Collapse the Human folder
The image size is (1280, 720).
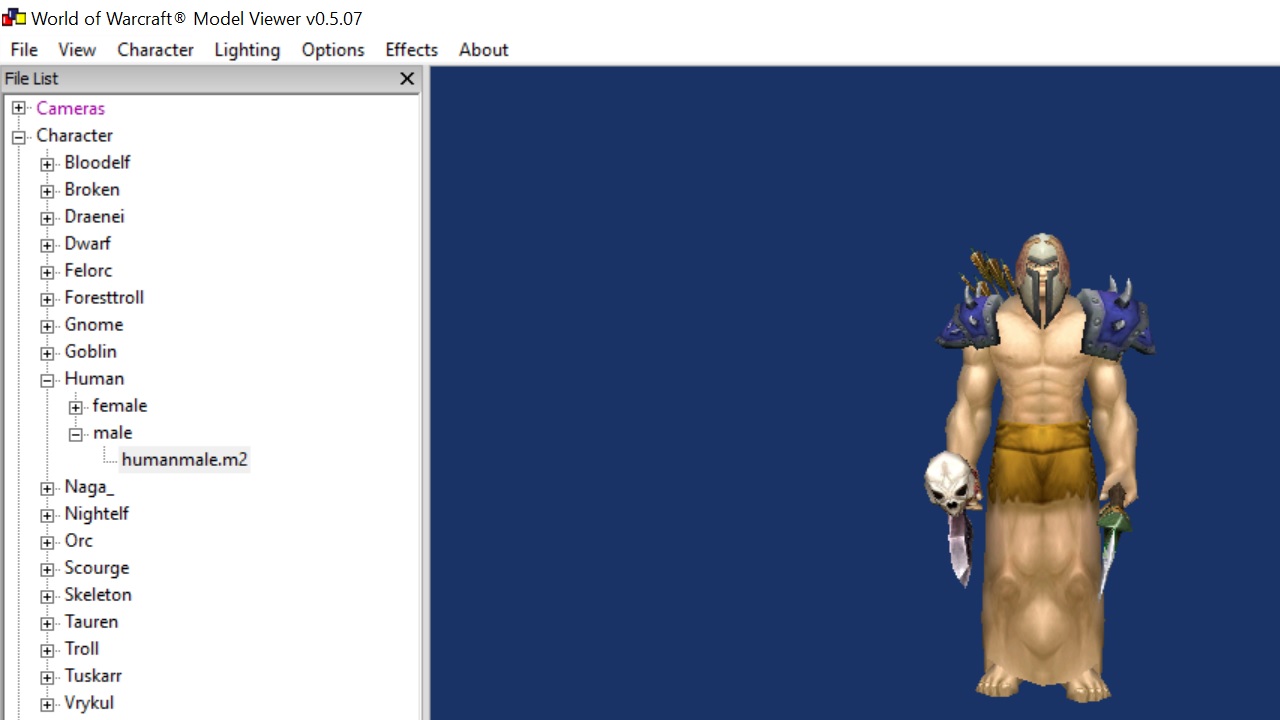pyautogui.click(x=47, y=379)
